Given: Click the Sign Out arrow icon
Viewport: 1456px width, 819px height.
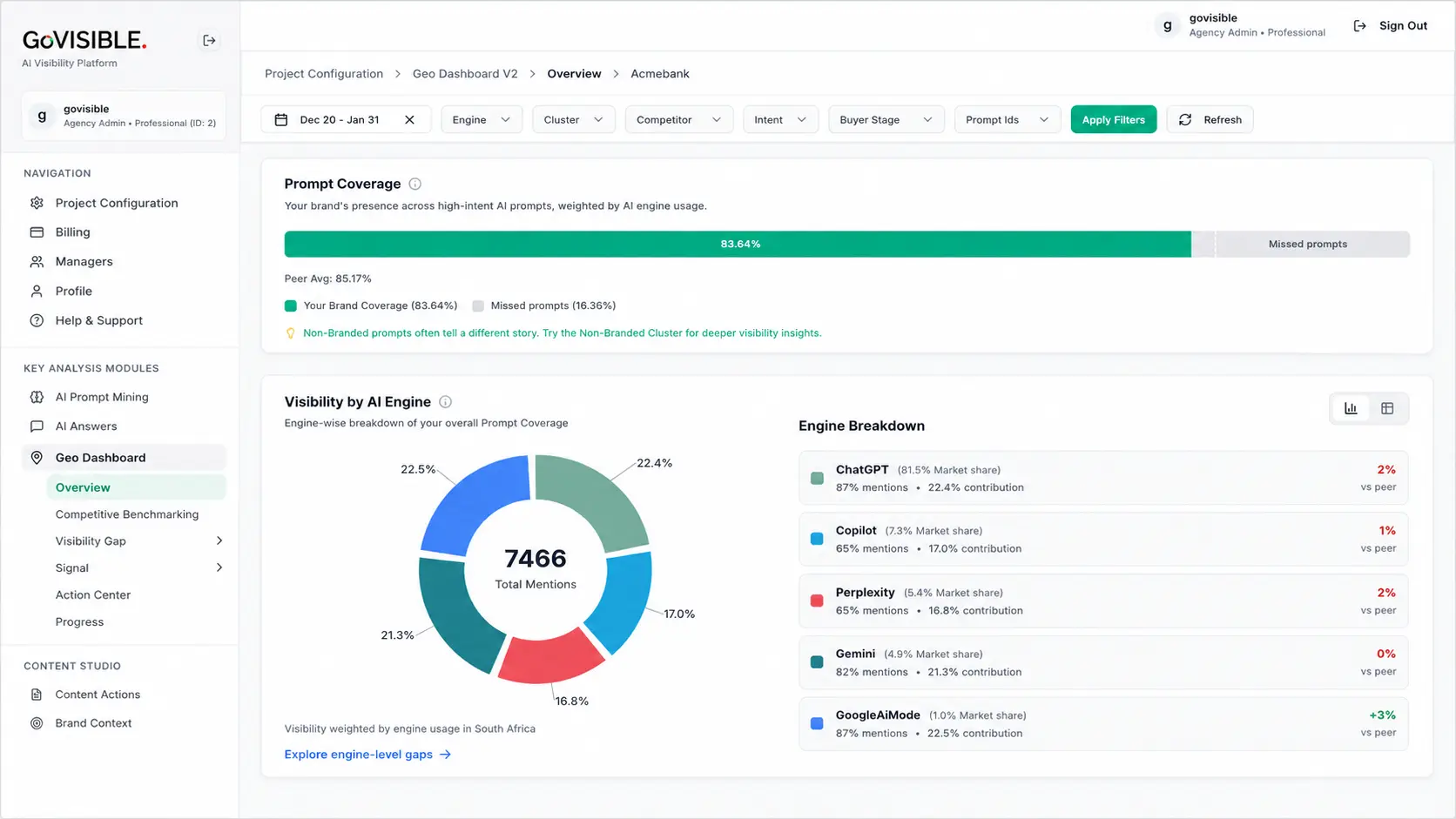Looking at the screenshot, I should [1359, 26].
